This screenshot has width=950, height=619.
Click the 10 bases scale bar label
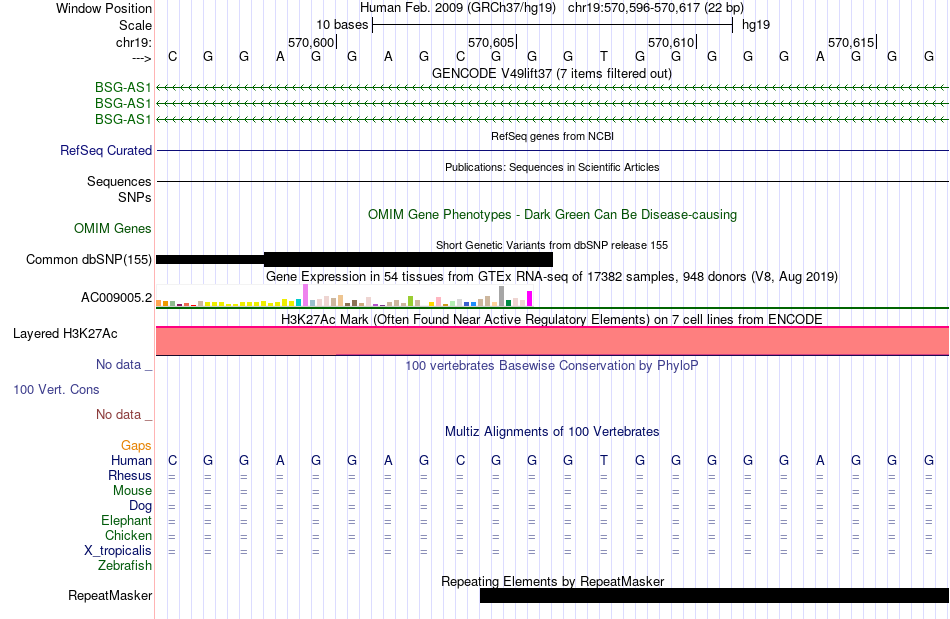(342, 25)
